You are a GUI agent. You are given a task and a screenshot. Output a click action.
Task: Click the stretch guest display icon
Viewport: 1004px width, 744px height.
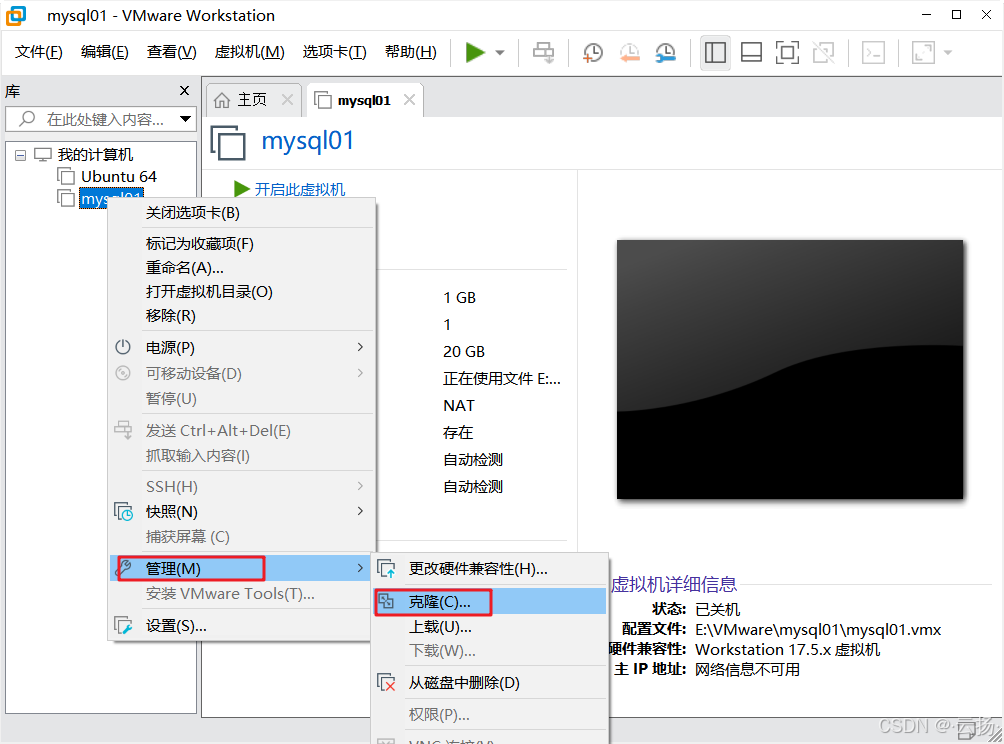pyautogui.click(x=923, y=53)
